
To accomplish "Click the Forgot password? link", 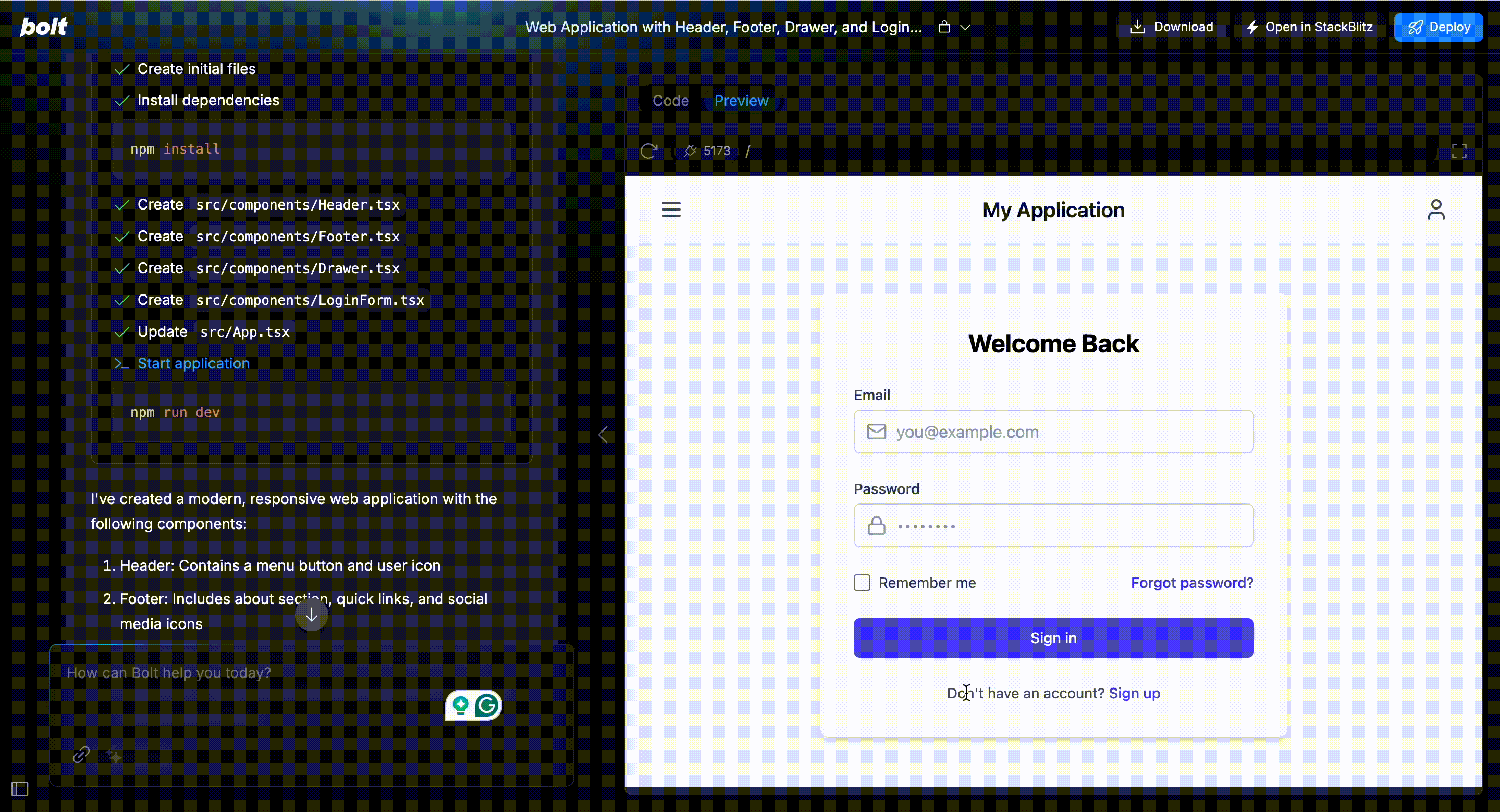I will 1191,583.
